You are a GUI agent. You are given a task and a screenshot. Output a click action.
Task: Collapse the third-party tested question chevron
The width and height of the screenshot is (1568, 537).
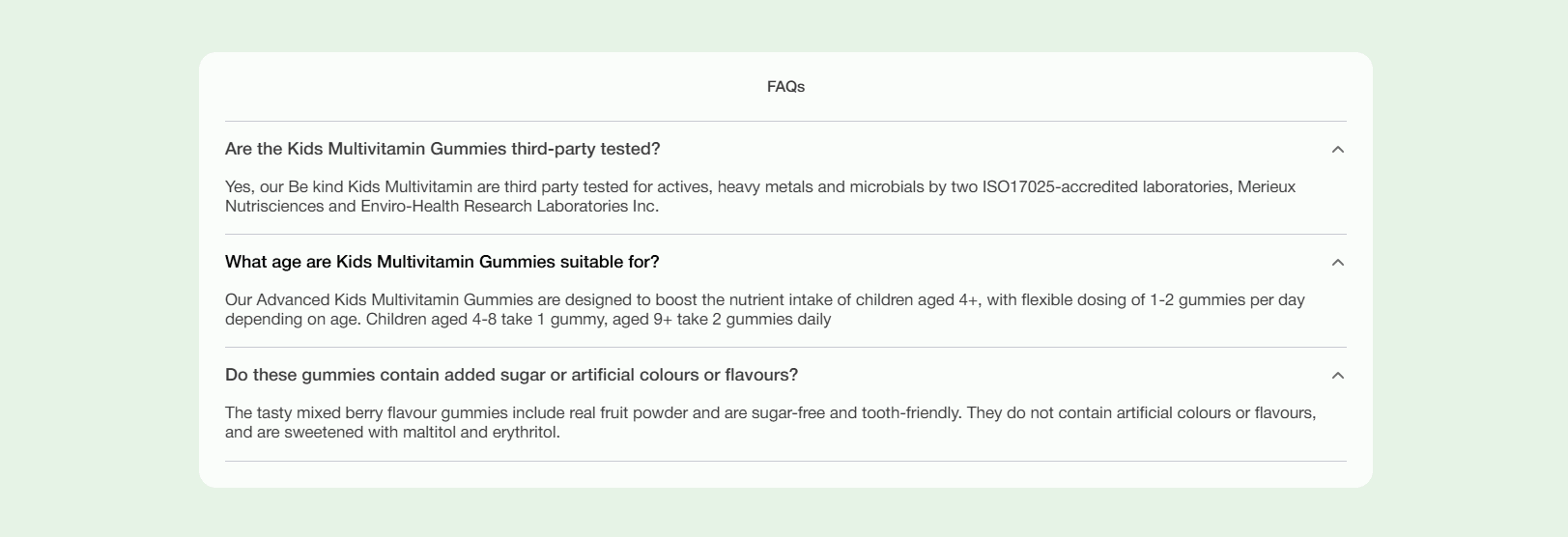click(1337, 150)
